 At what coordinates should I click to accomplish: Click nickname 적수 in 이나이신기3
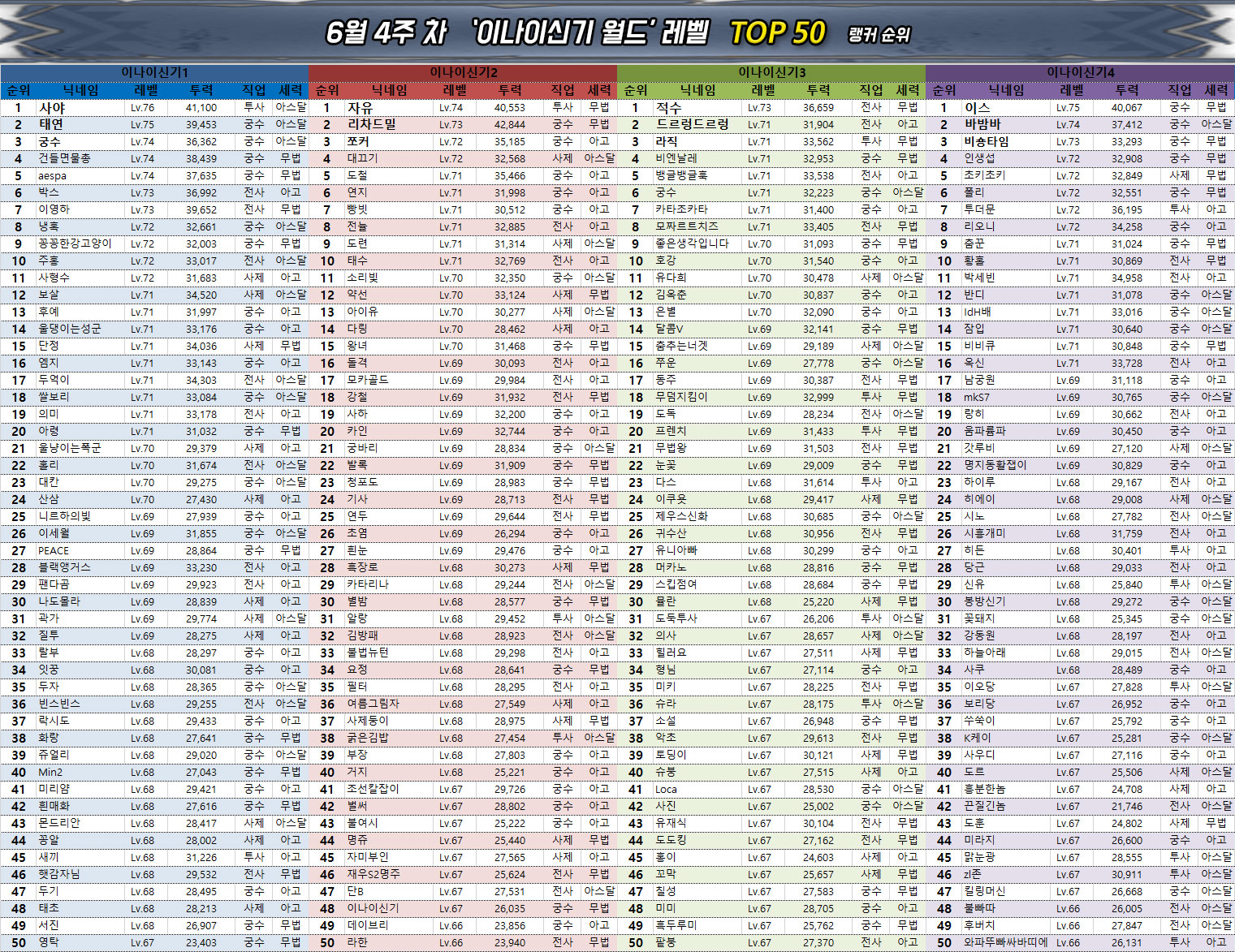point(668,107)
